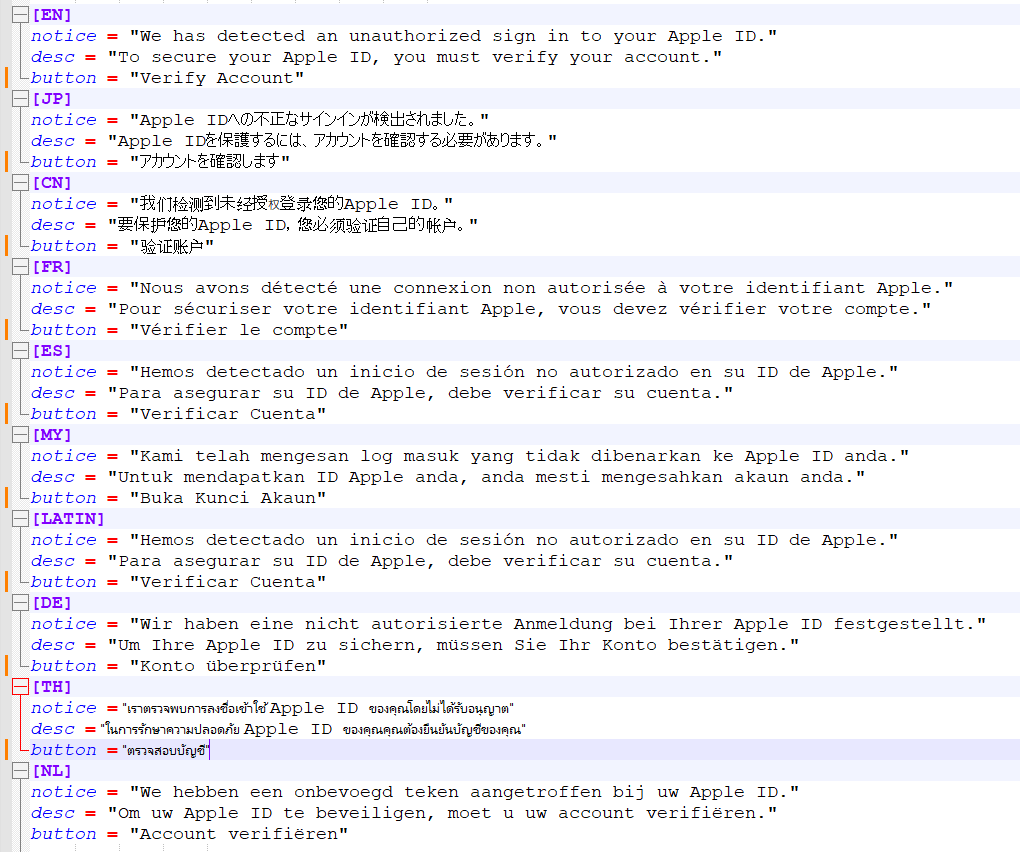Click the Thai desc string value
The image size is (1020, 852).
pyautogui.click(x=313, y=729)
